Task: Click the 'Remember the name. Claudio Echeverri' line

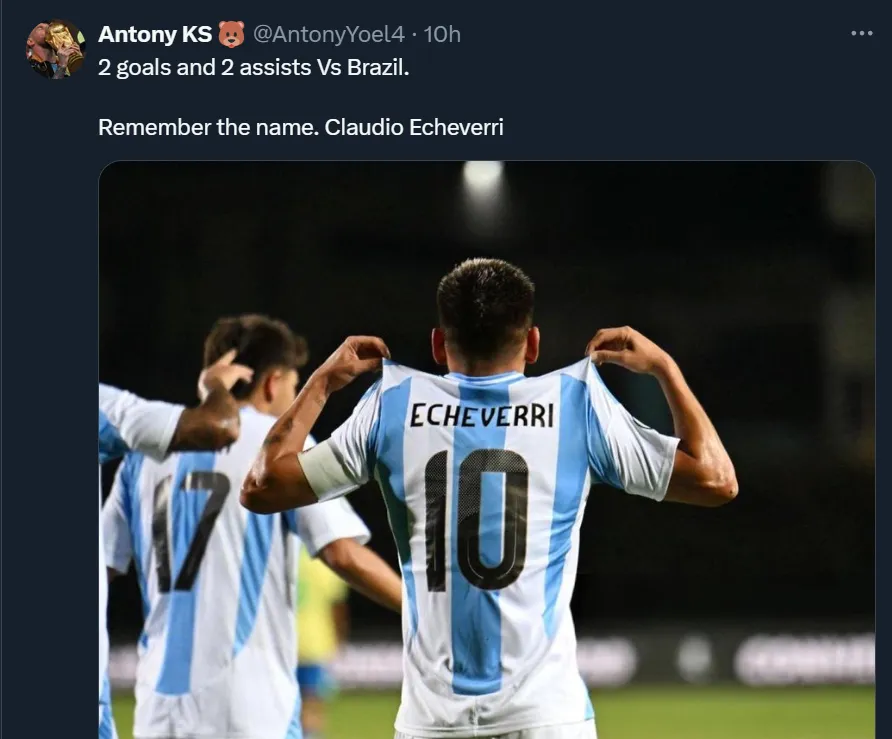Action: [301, 127]
